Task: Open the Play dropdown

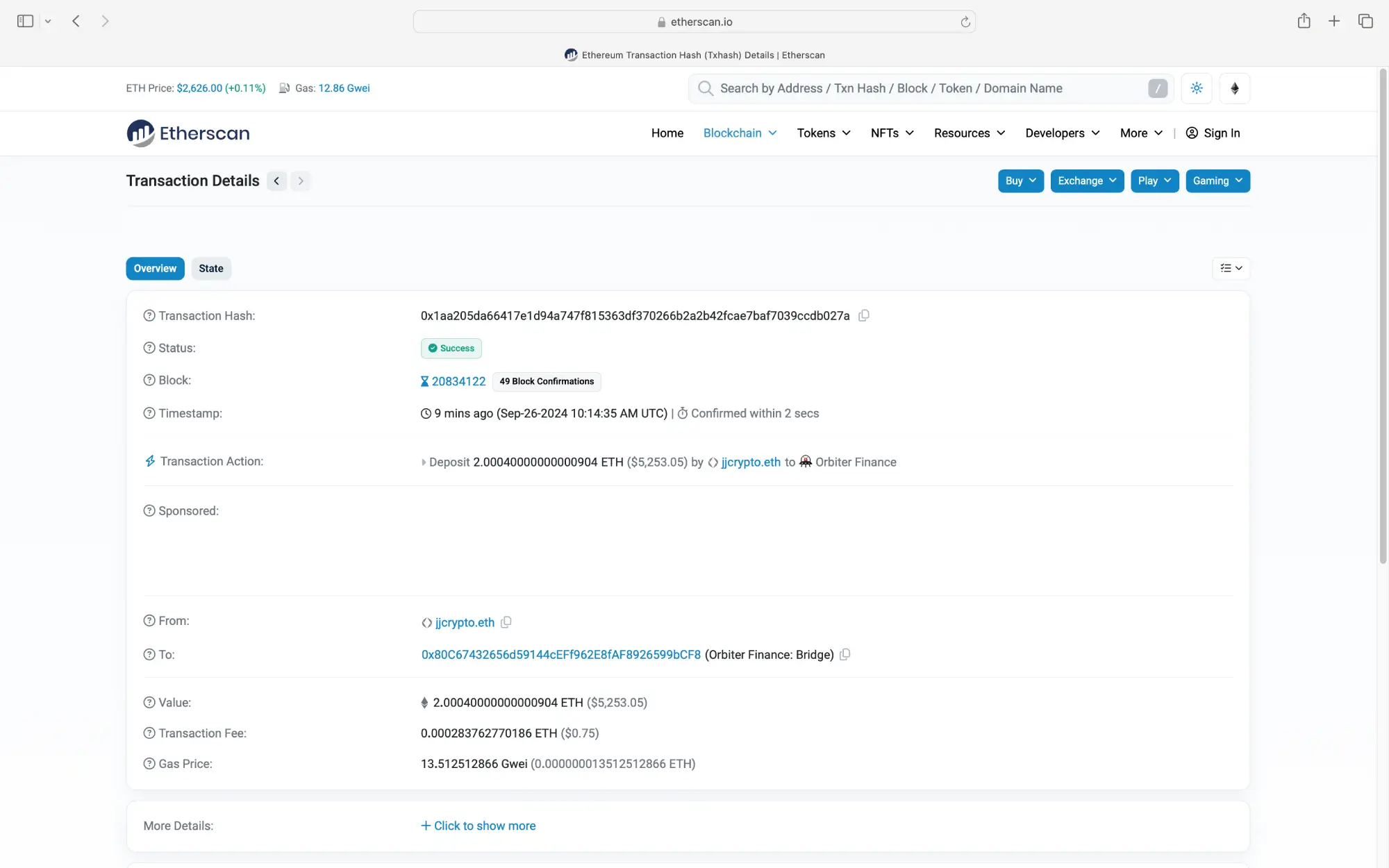Action: point(1154,181)
